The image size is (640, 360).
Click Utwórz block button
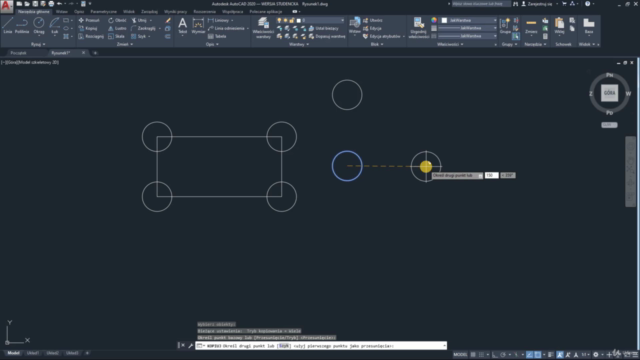pos(373,20)
